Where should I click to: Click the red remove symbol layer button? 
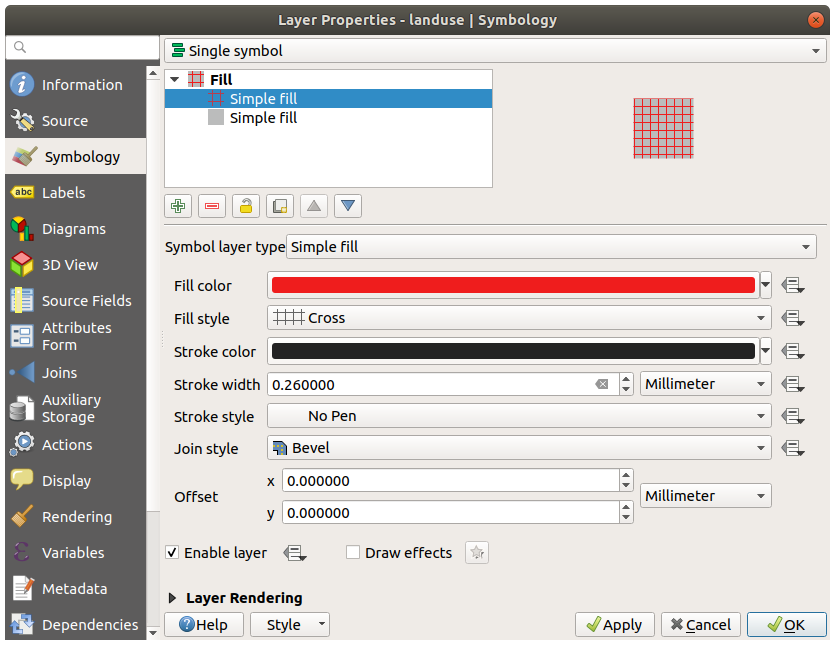tap(212, 206)
